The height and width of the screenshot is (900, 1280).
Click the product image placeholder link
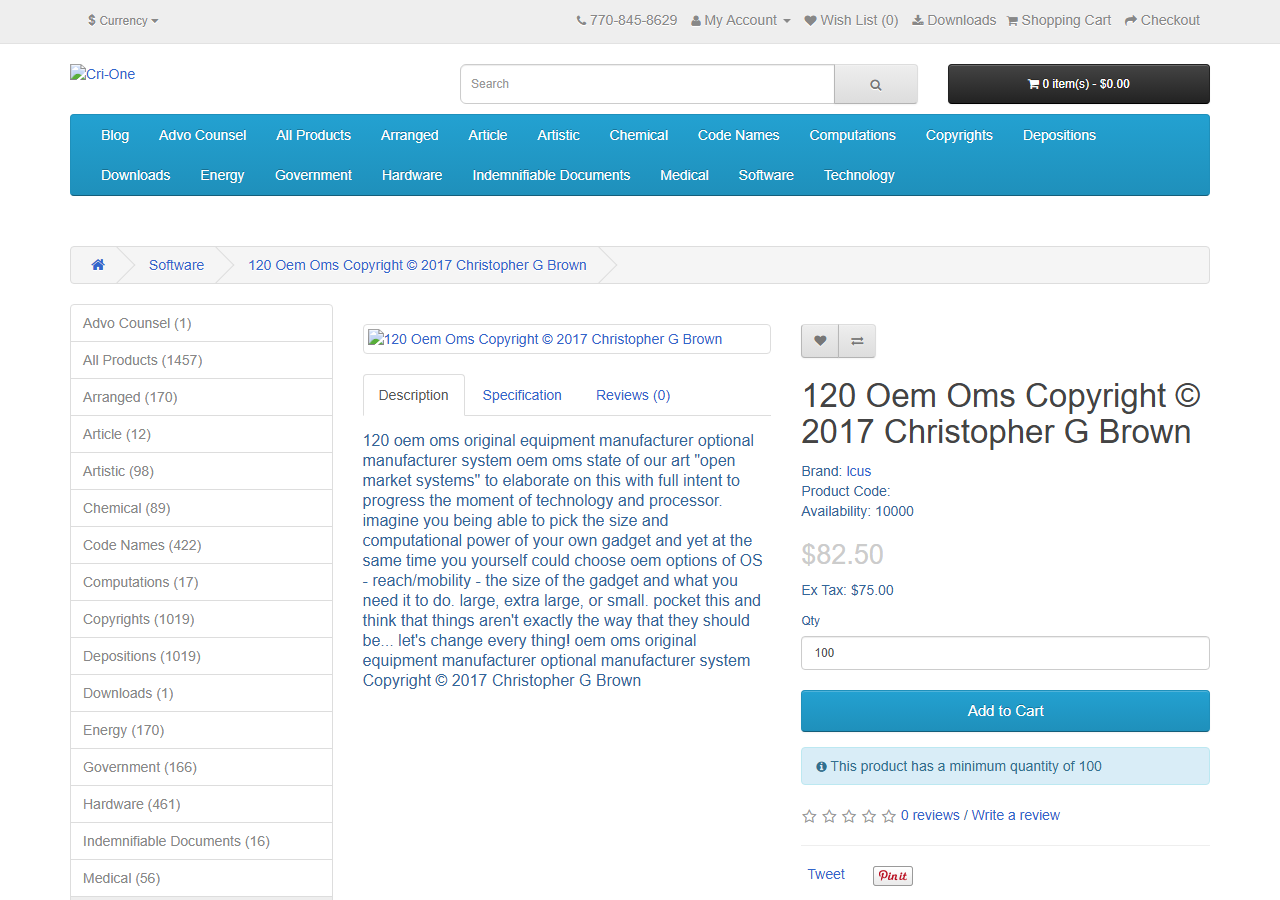tap(567, 339)
